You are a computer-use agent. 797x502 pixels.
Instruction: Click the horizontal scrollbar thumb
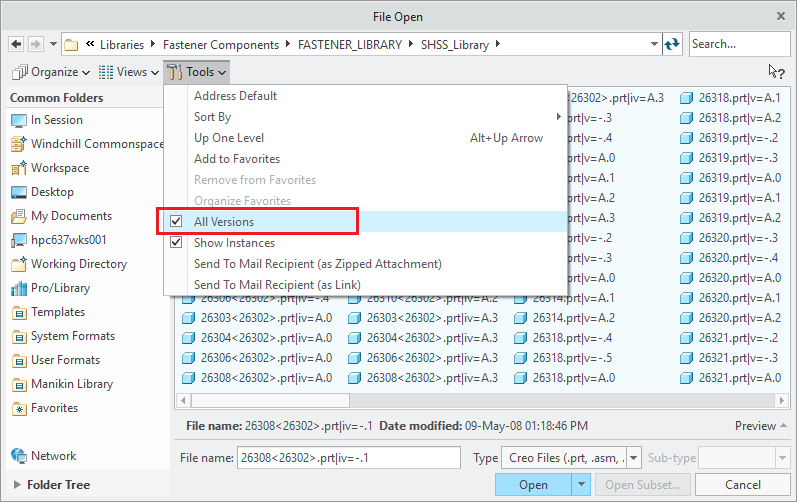pos(270,400)
